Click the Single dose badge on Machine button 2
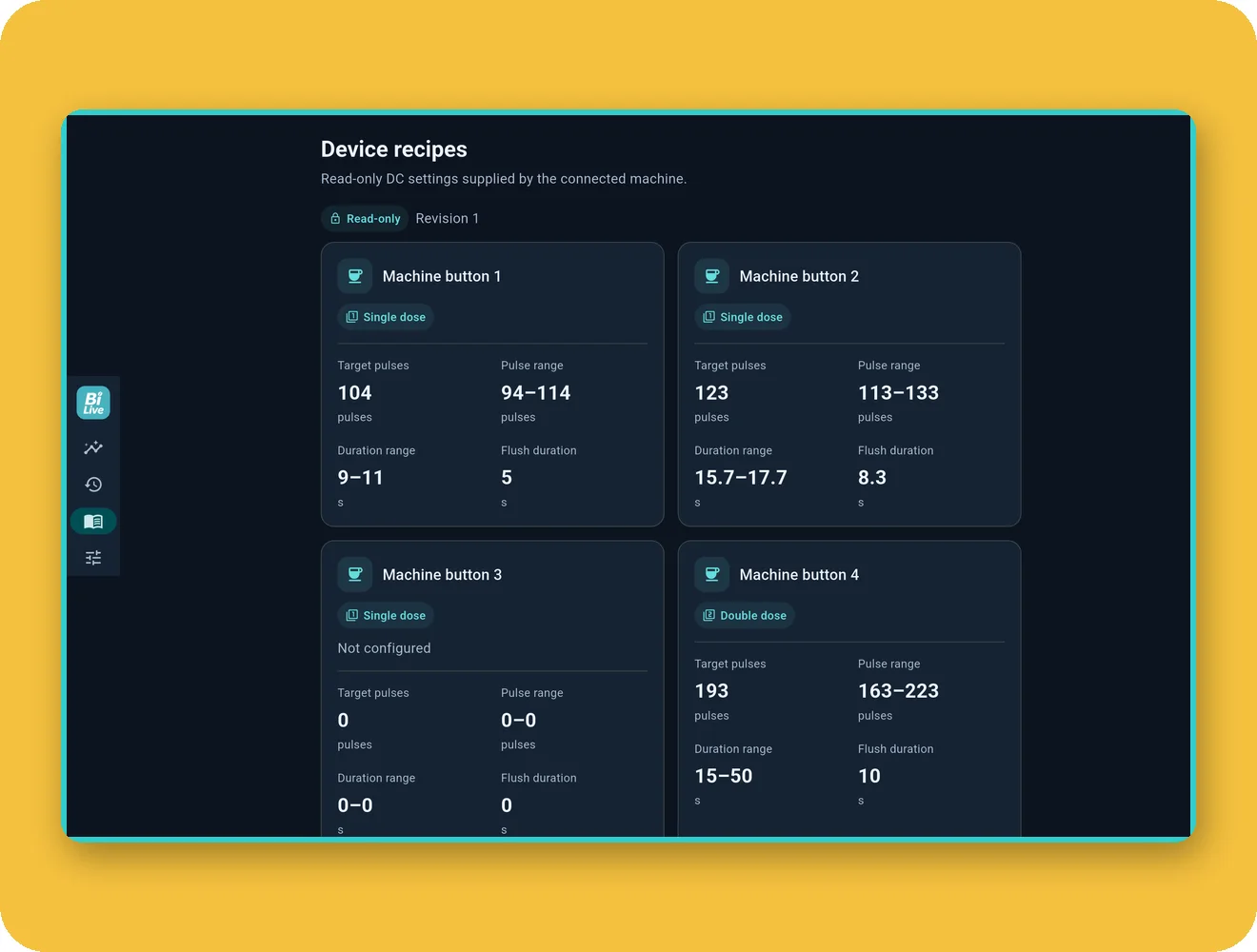Image resolution: width=1257 pixels, height=952 pixels. click(743, 317)
